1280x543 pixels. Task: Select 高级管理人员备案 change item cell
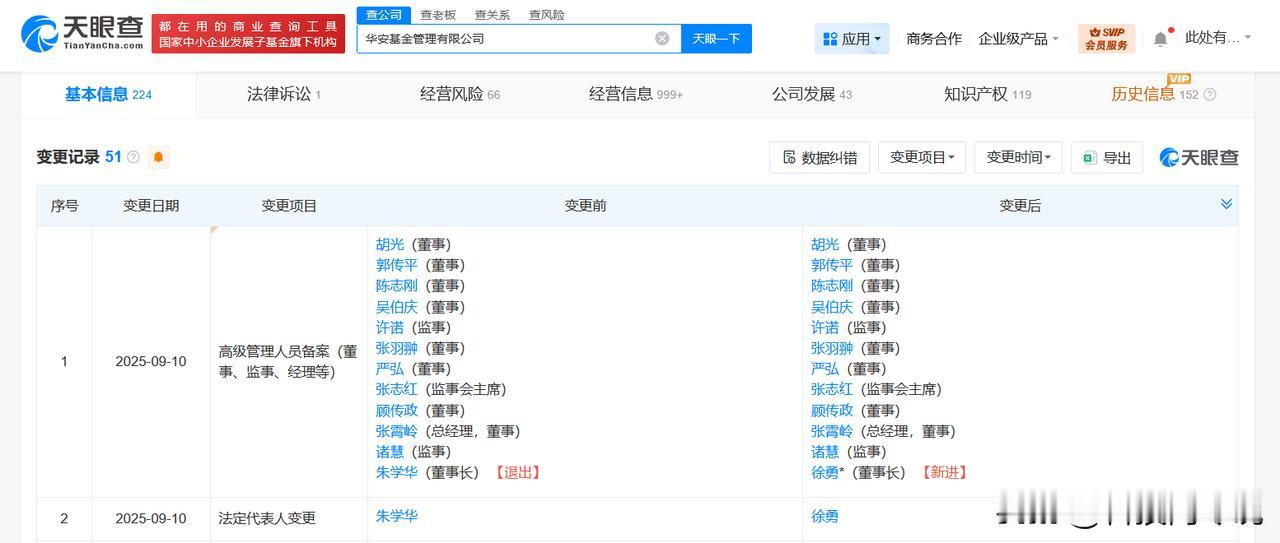pyautogui.click(x=288, y=361)
